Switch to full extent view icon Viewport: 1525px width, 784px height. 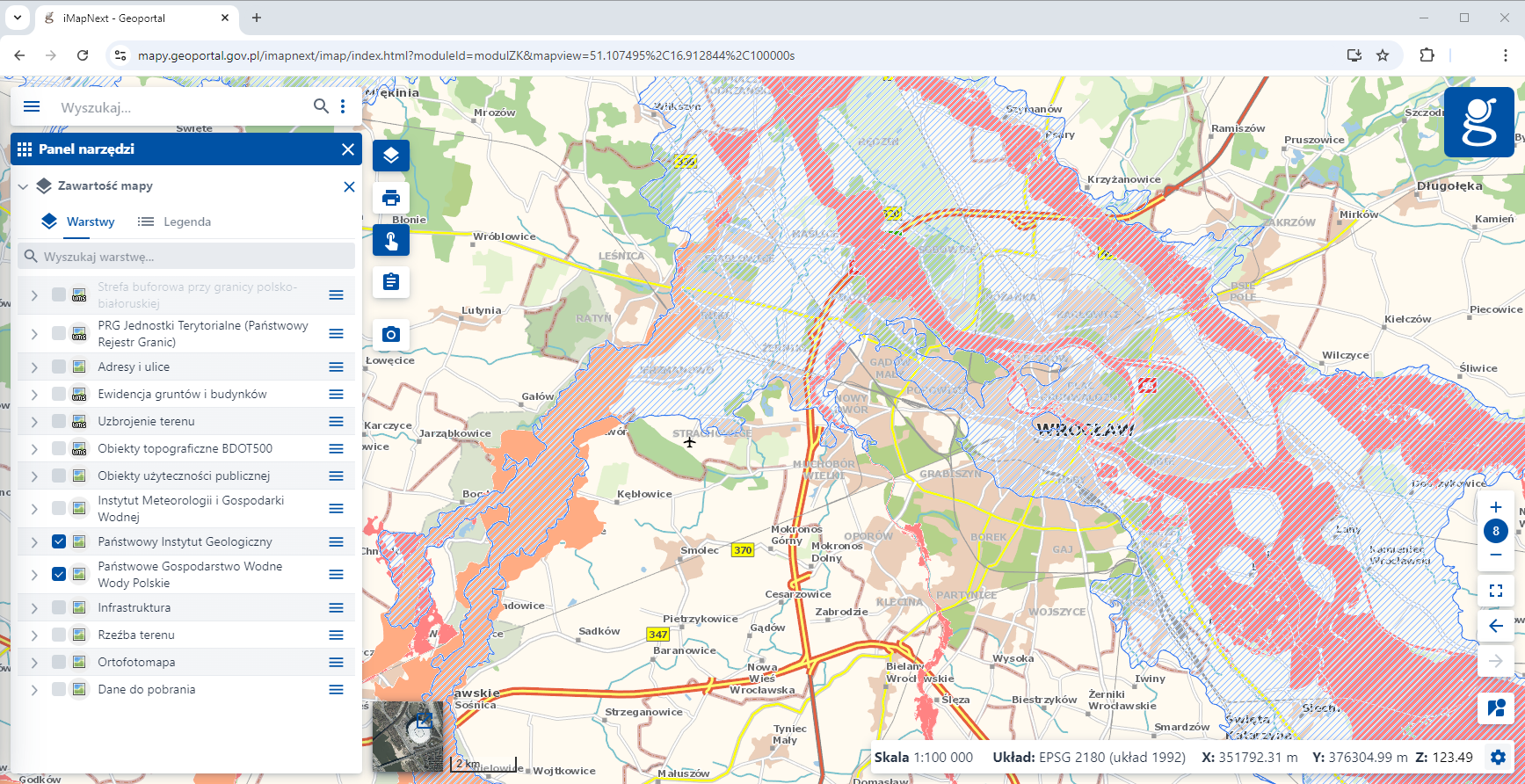1495,592
